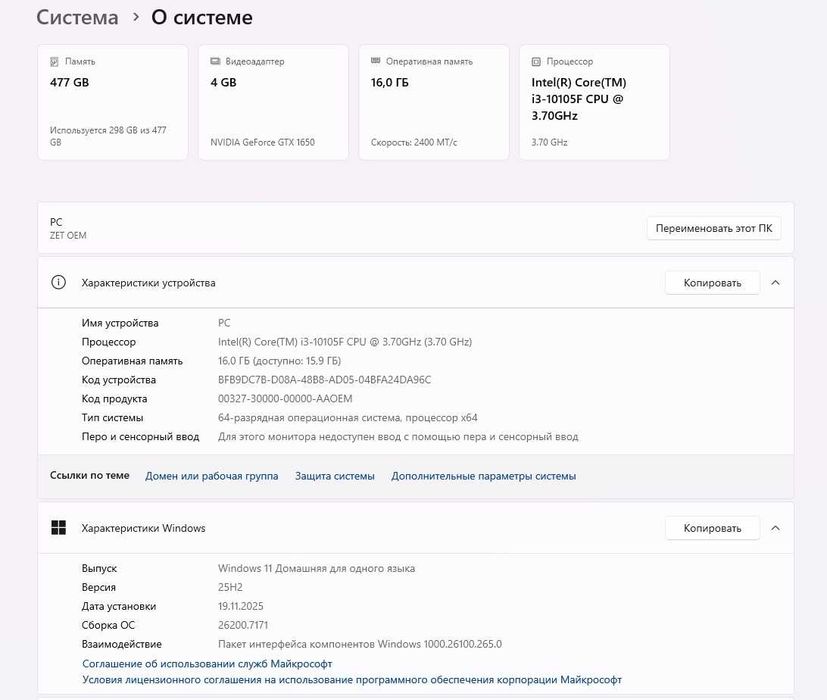The width and height of the screenshot is (827, 700).
Task: Click the Сборка ОС value 26200.7171
Action: pyautogui.click(x=243, y=625)
